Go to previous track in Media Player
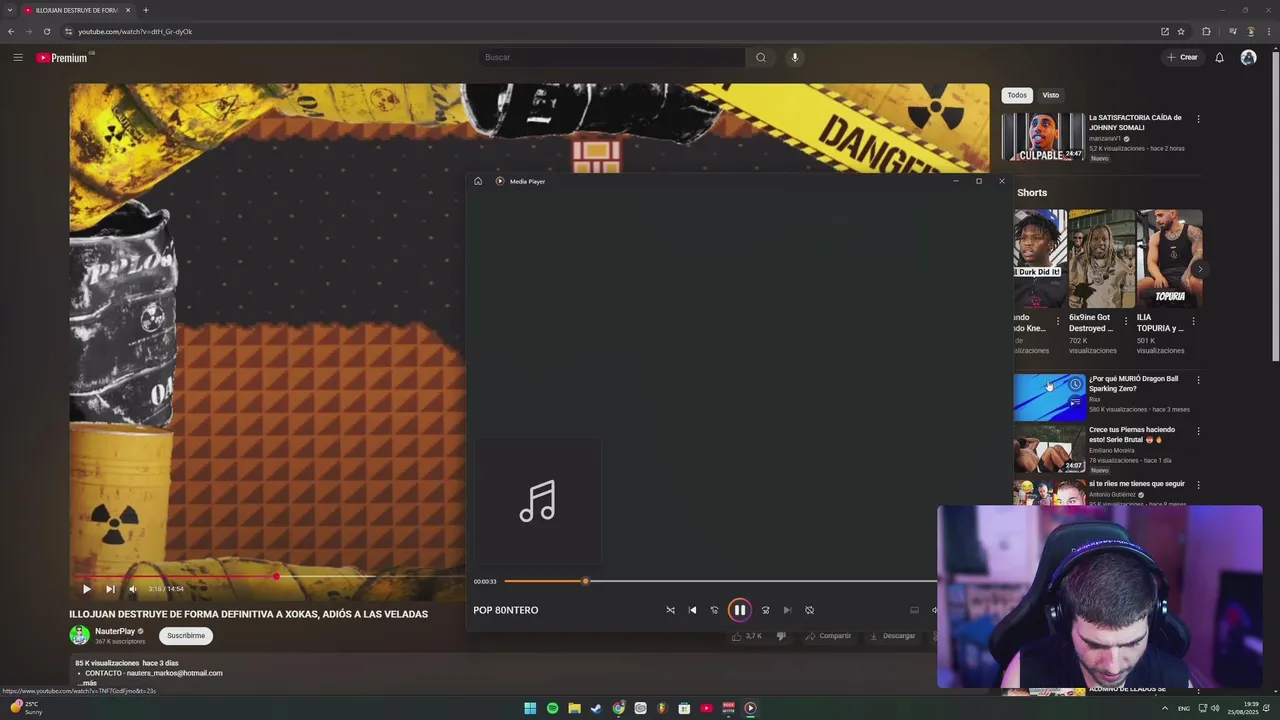 (692, 610)
